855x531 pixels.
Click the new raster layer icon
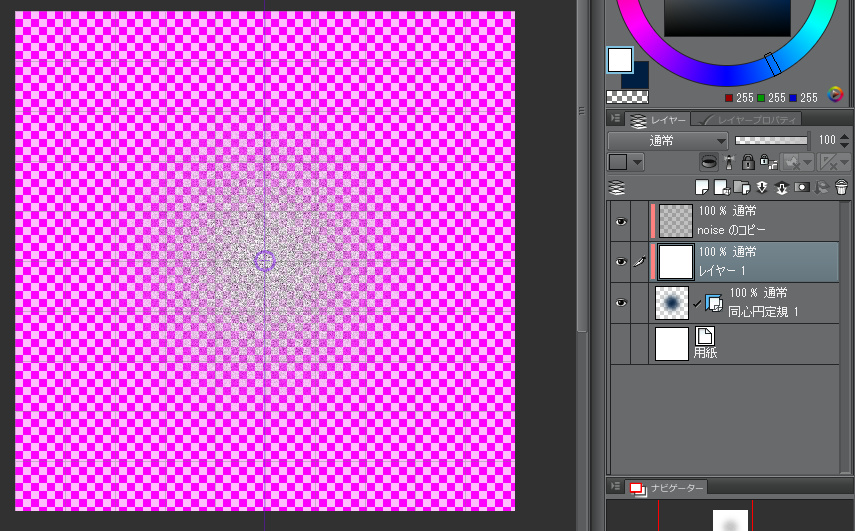click(702, 187)
